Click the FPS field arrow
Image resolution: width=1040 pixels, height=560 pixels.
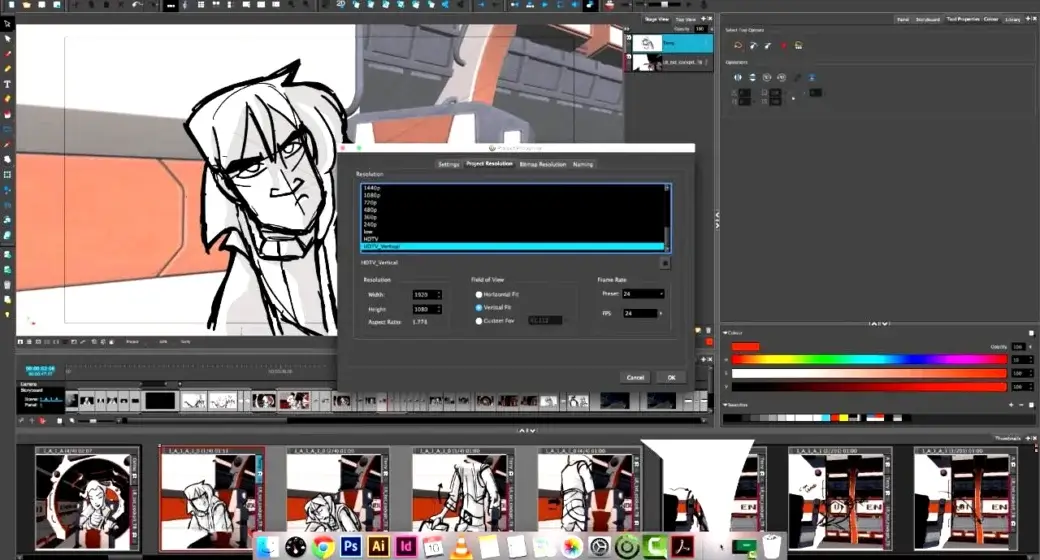point(661,313)
